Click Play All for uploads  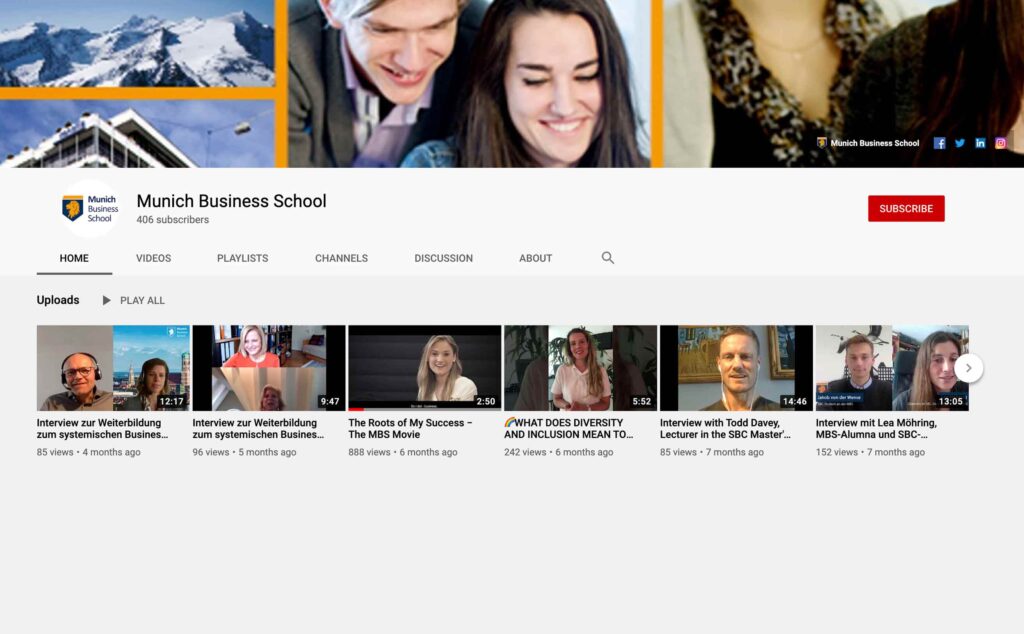point(134,300)
